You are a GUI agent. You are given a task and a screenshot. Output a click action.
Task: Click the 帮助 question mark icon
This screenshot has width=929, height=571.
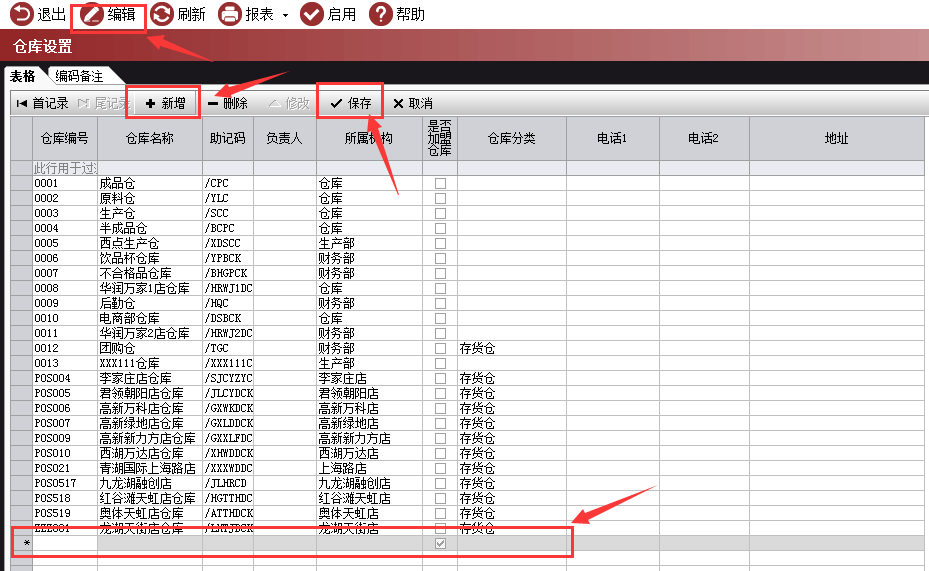coord(380,14)
